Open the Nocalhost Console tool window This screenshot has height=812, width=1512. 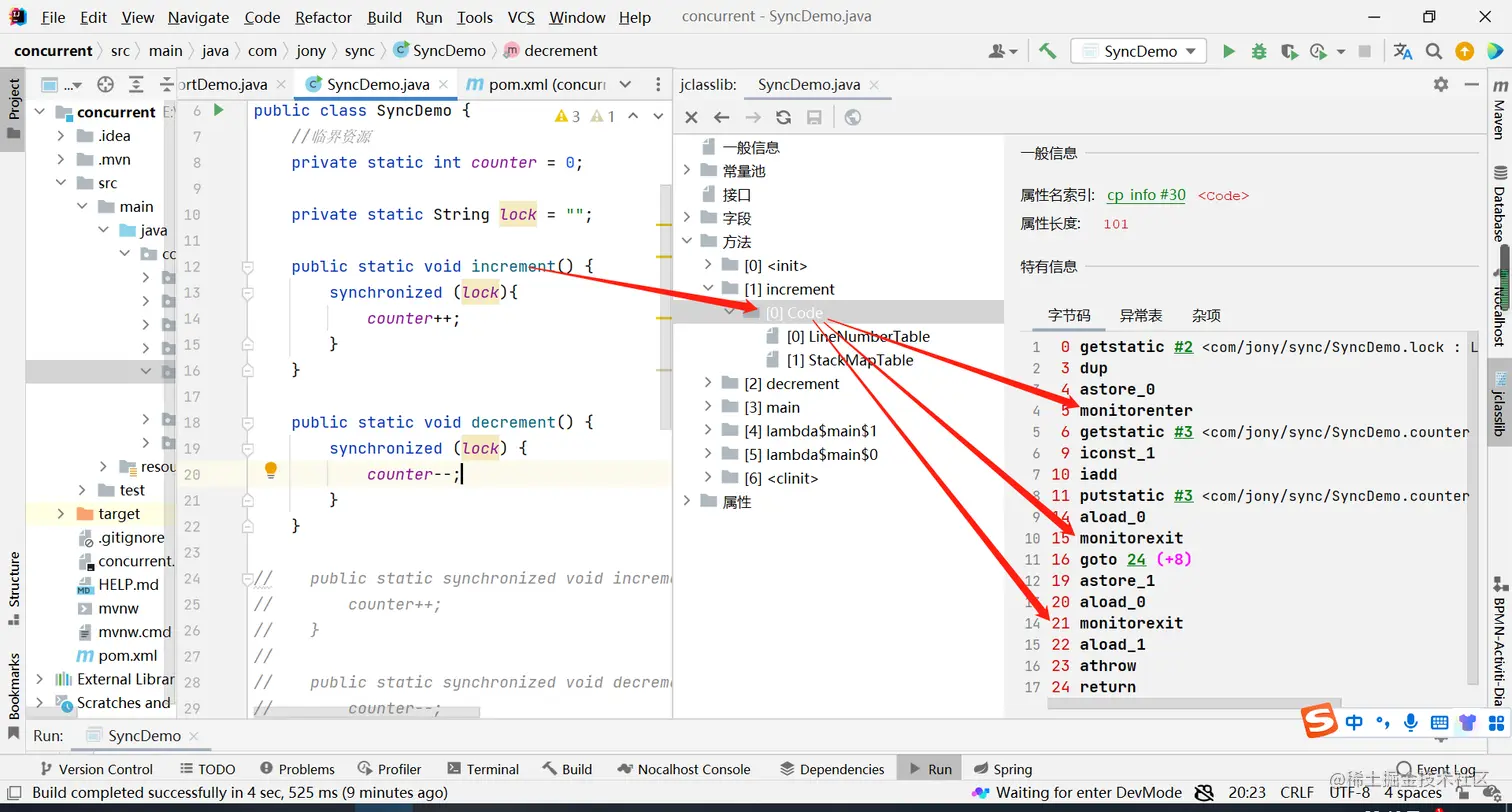pos(684,769)
